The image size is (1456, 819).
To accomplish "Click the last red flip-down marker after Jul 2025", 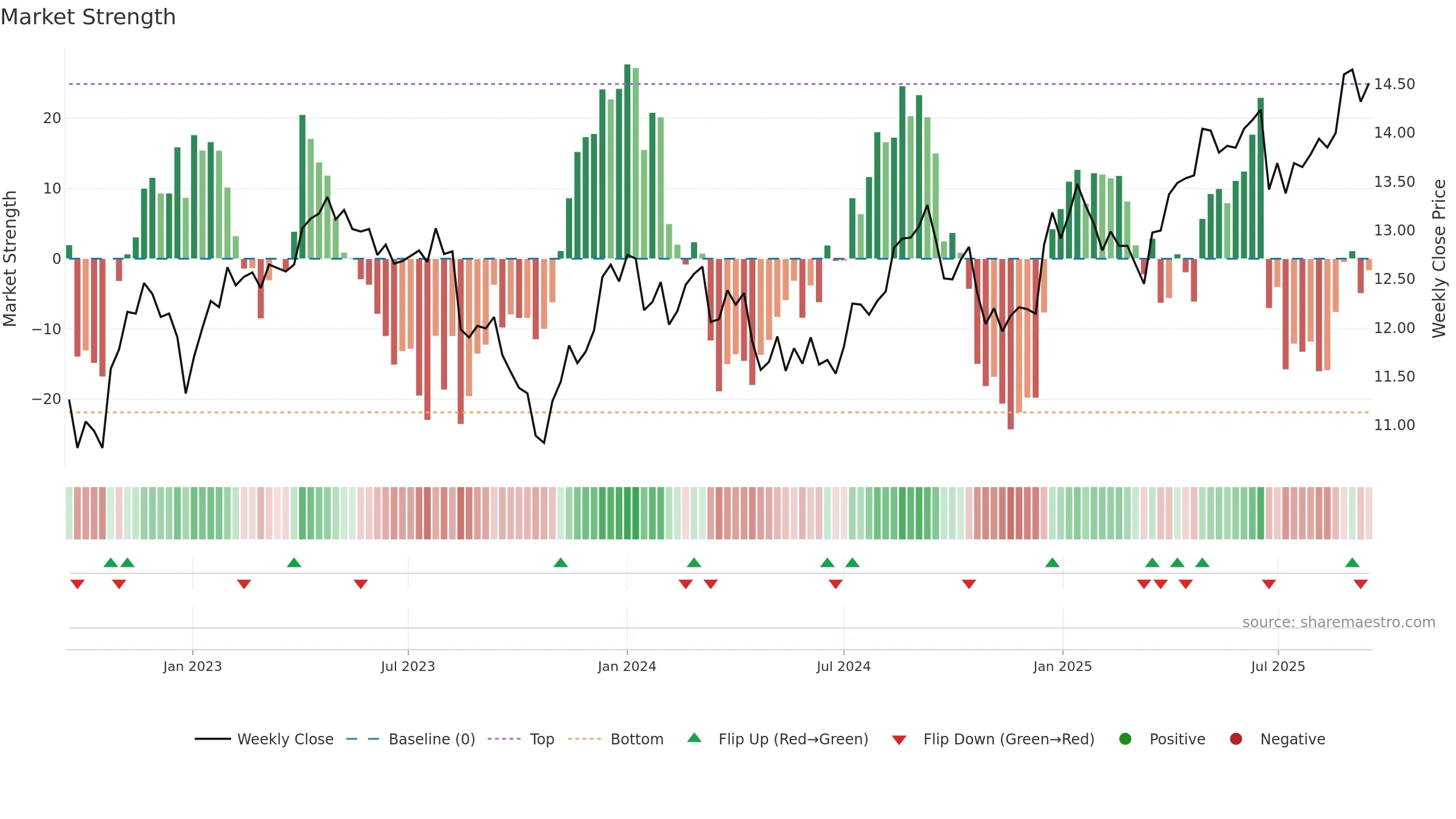I will (1361, 584).
